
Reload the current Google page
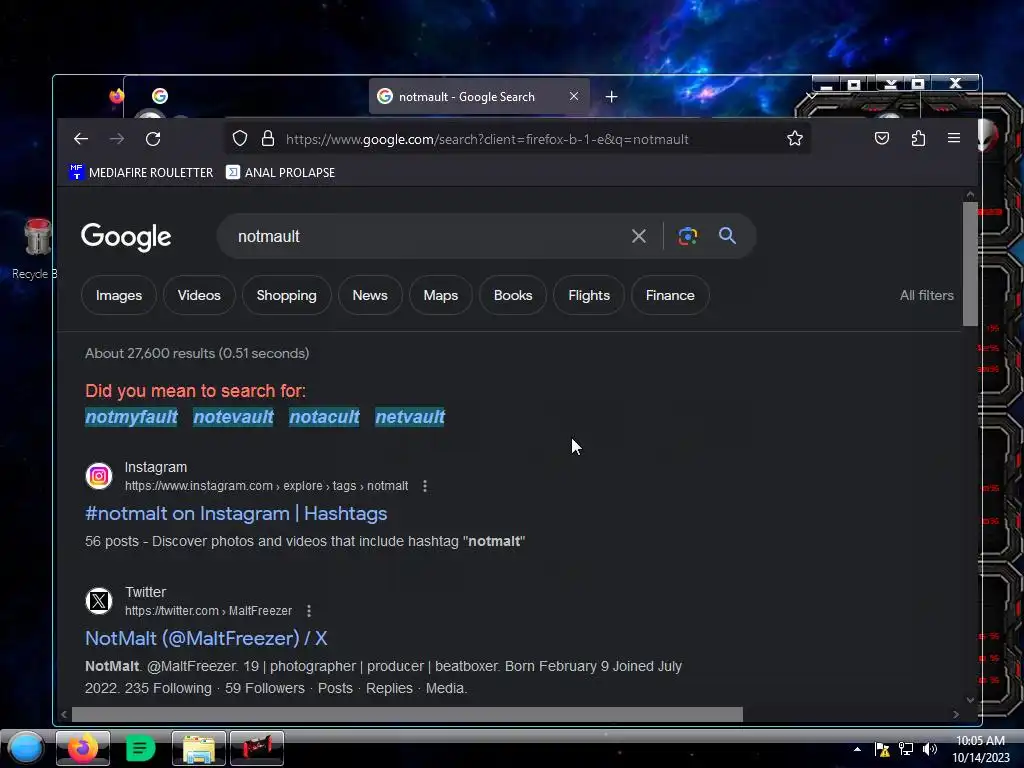coord(153,138)
